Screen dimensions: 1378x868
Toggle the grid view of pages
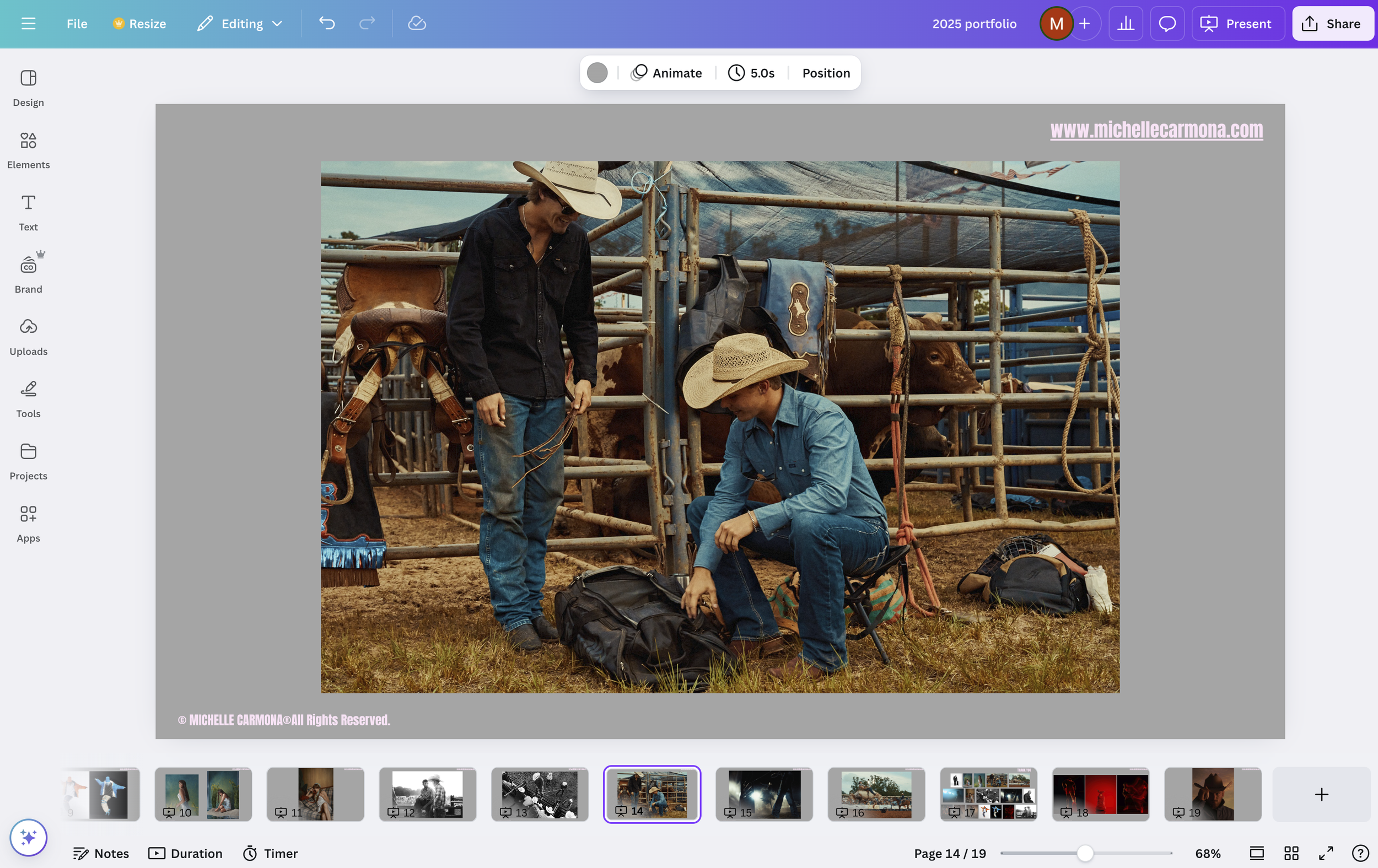(1291, 853)
